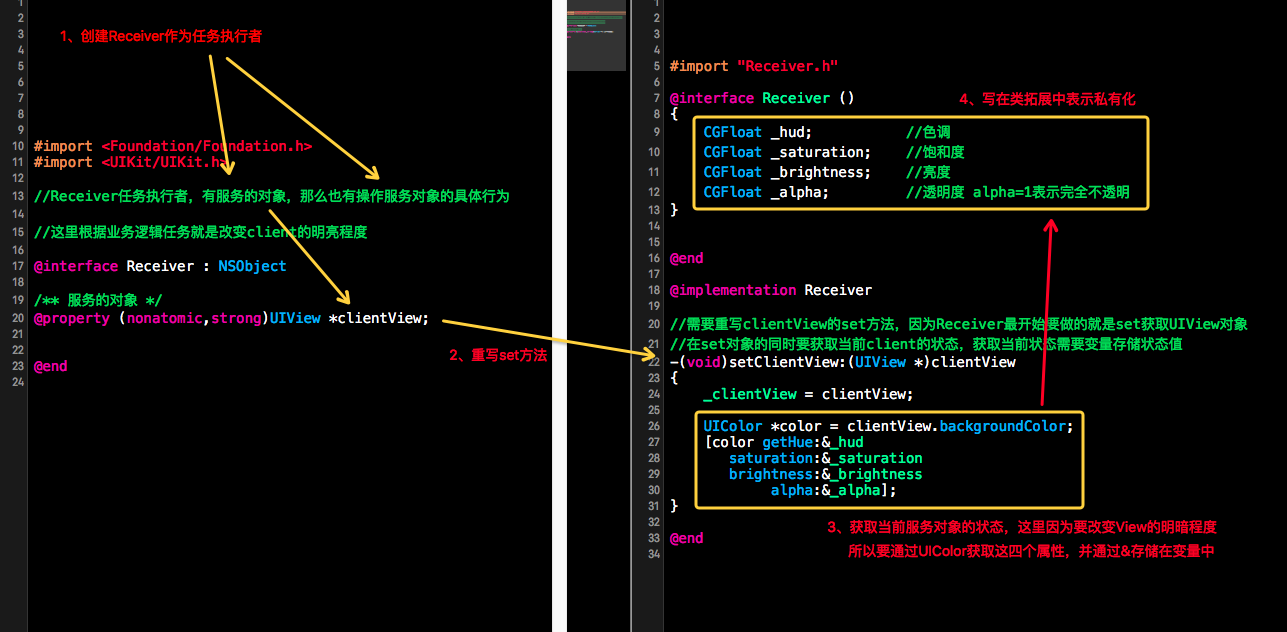The image size is (1287, 632).
Task: Click the //色调 comment
Action: (x=928, y=132)
